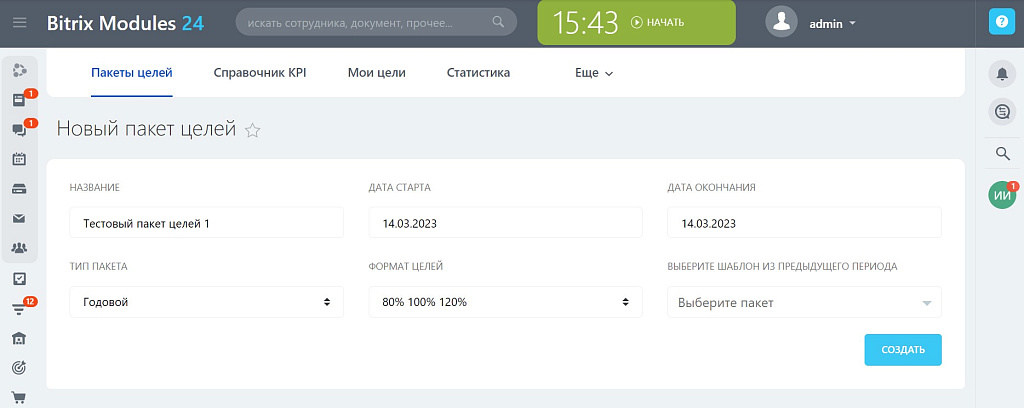Viewport: 1024px width, 408px height.
Task: Open the notifications bell
Action: (x=1000, y=73)
